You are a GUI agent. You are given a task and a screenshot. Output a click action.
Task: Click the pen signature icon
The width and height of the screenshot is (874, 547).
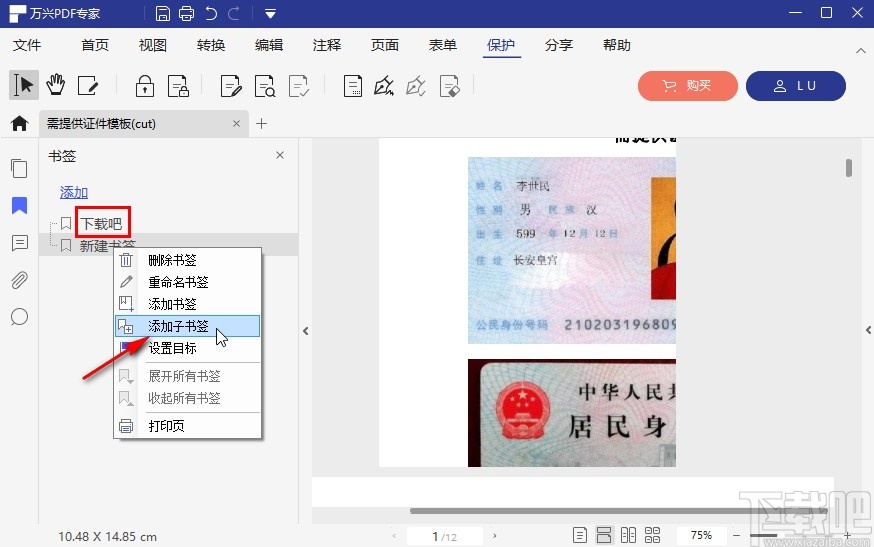384,86
